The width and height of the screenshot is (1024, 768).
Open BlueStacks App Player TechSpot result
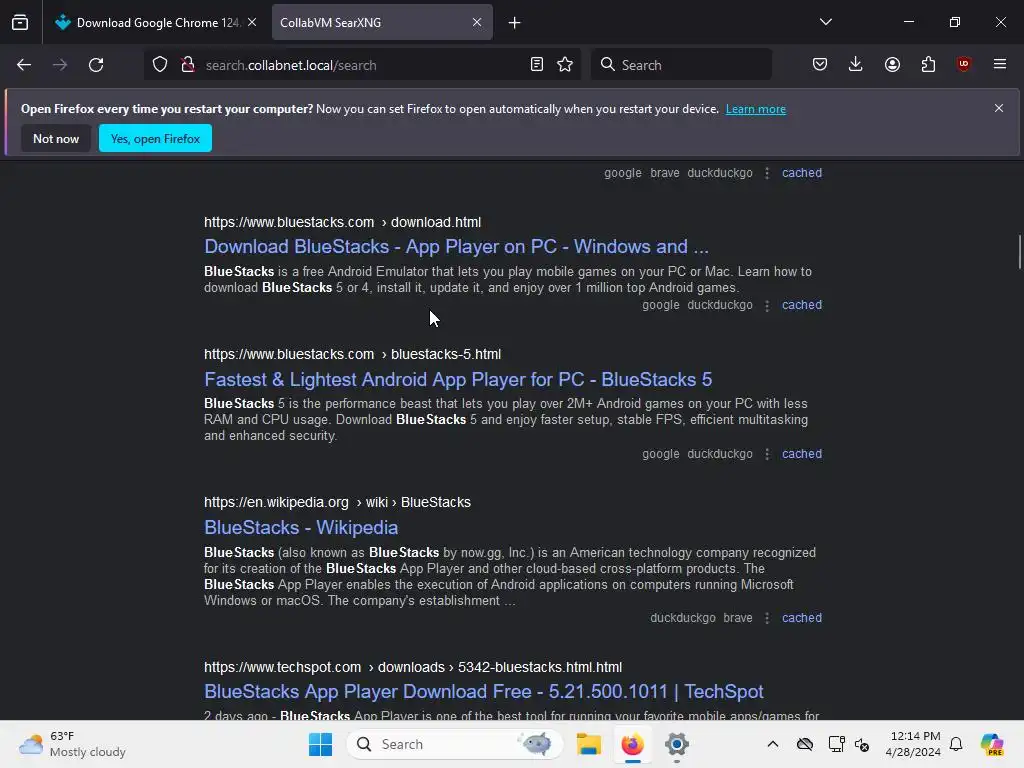tap(483, 692)
